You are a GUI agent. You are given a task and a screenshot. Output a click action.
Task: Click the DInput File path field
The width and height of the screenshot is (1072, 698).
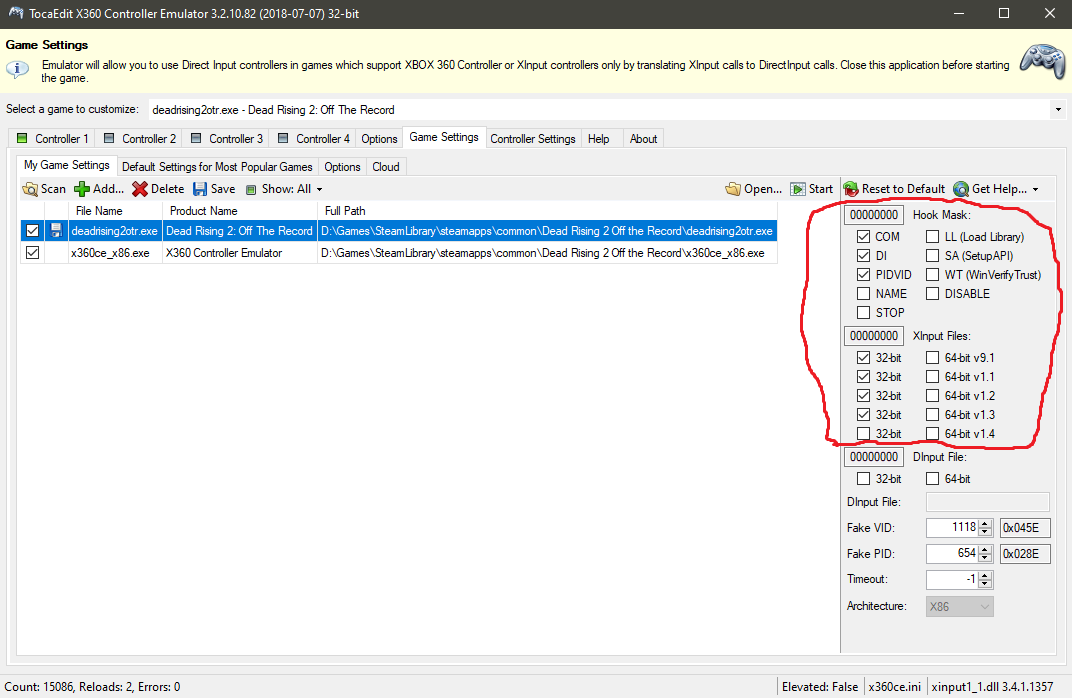(988, 502)
